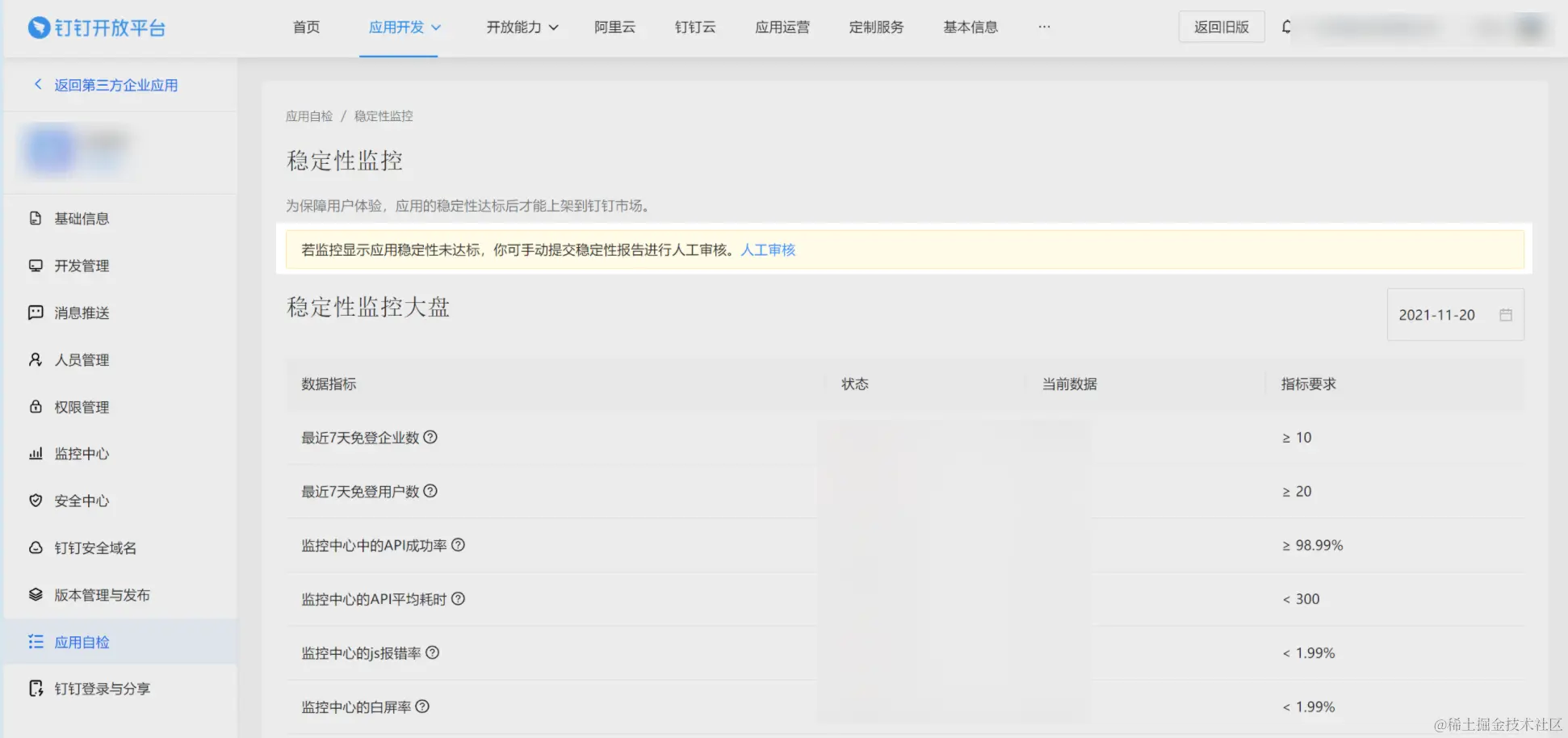Show help for 监控中心的js报错率
The width and height of the screenshot is (1568, 738).
pos(433,652)
